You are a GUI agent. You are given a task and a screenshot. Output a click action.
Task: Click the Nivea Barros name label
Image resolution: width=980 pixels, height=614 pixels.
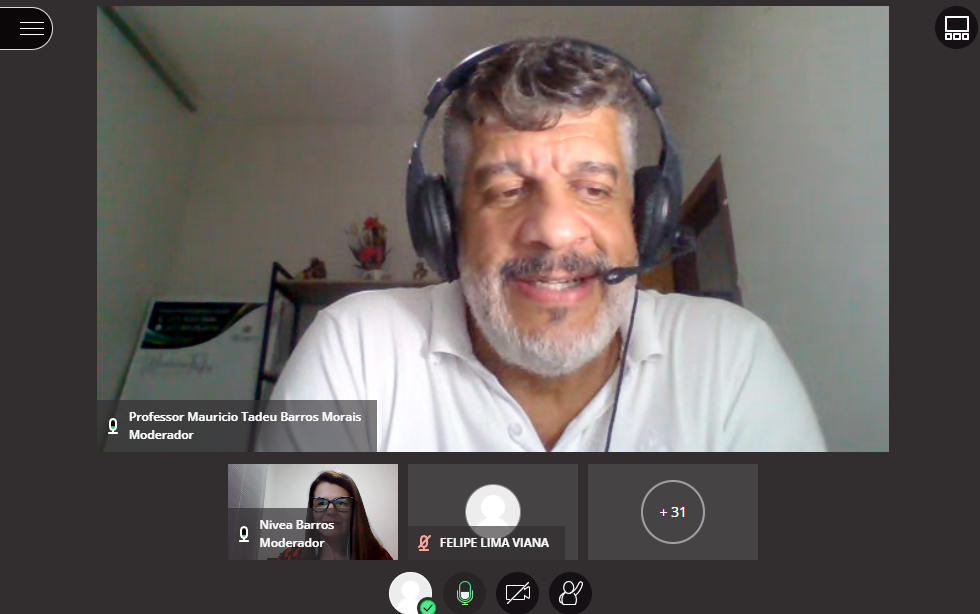click(x=296, y=525)
